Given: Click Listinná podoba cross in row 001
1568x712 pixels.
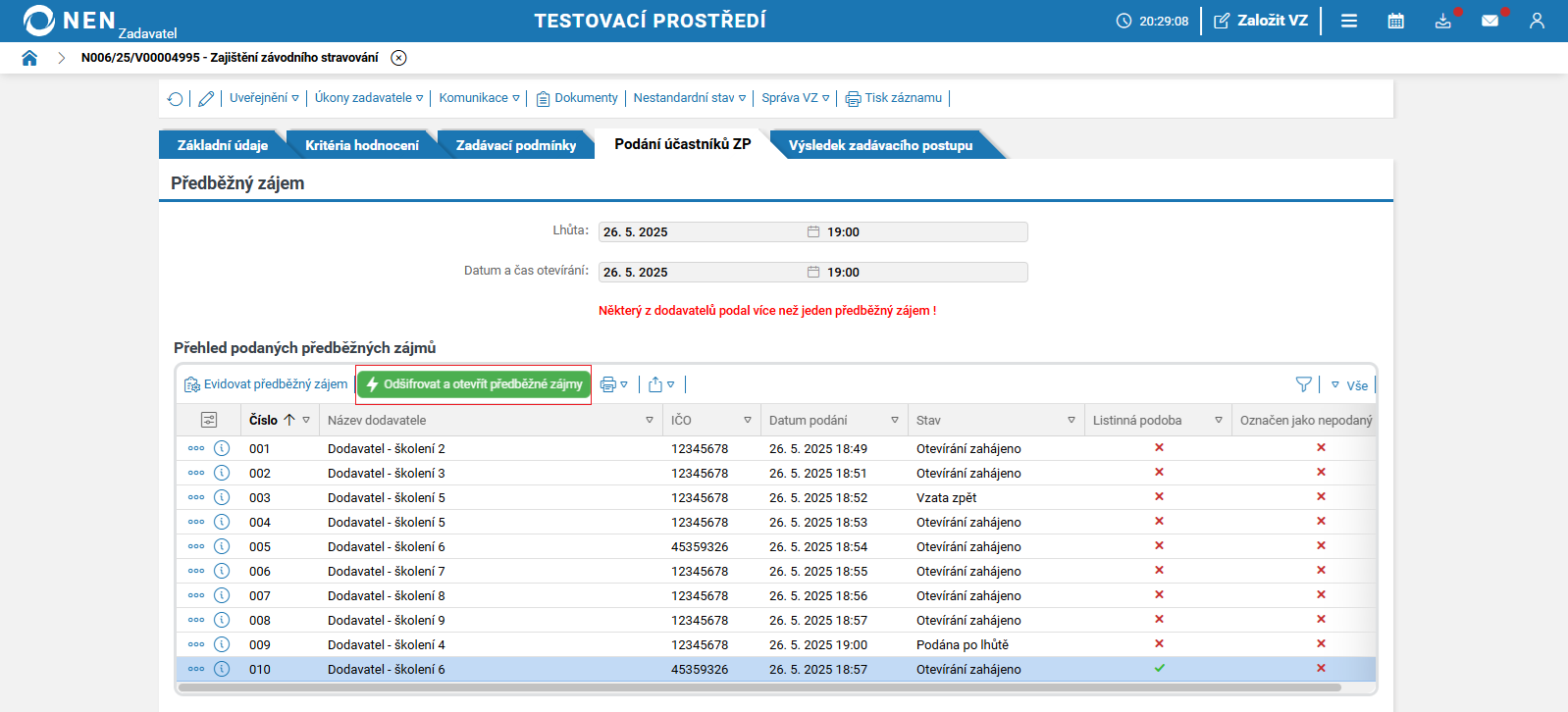Looking at the screenshot, I should click(x=1159, y=447).
